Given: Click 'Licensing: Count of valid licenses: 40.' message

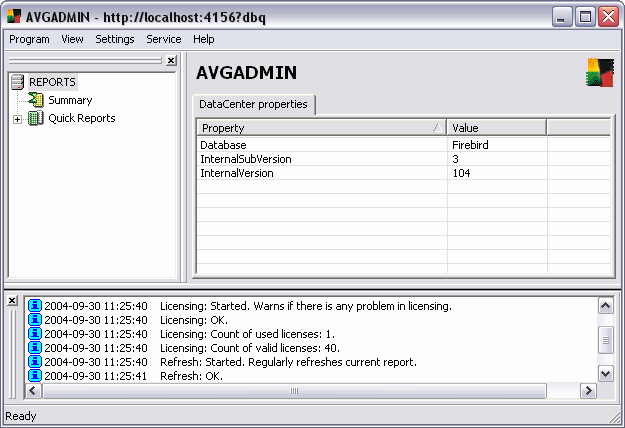Looking at the screenshot, I should point(250,348).
